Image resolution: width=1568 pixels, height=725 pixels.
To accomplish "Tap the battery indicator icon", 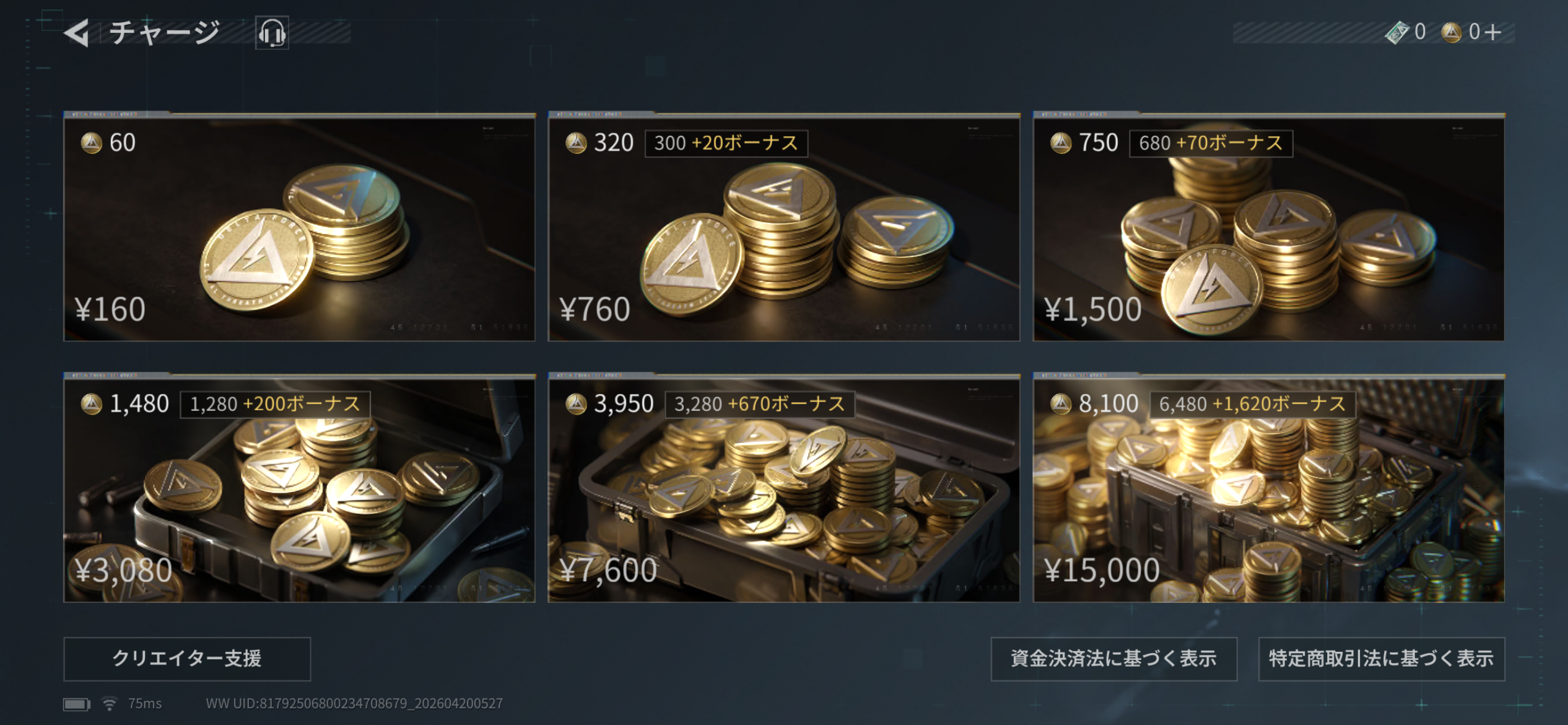I will [x=77, y=704].
